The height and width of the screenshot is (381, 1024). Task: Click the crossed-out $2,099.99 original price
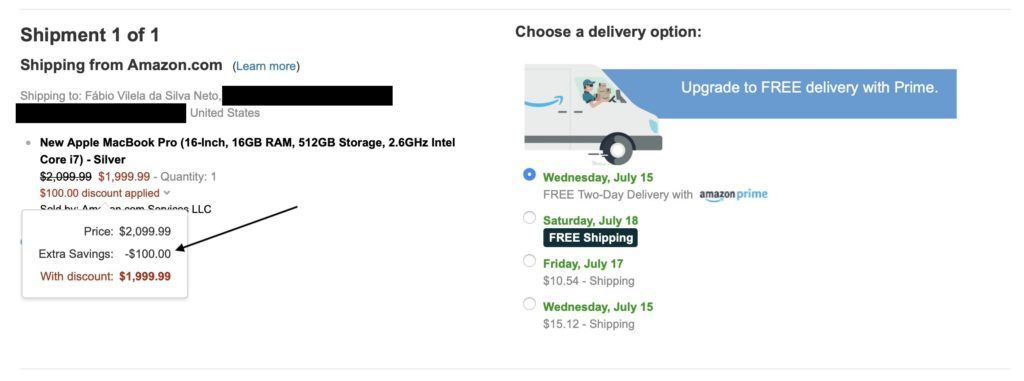click(x=66, y=176)
